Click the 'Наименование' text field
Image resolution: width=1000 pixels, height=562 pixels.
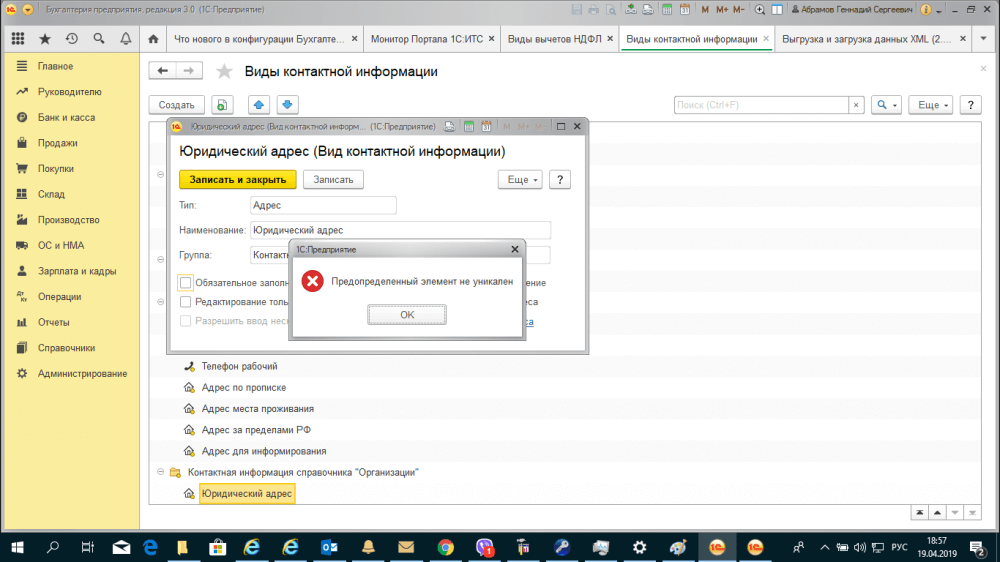(x=400, y=230)
